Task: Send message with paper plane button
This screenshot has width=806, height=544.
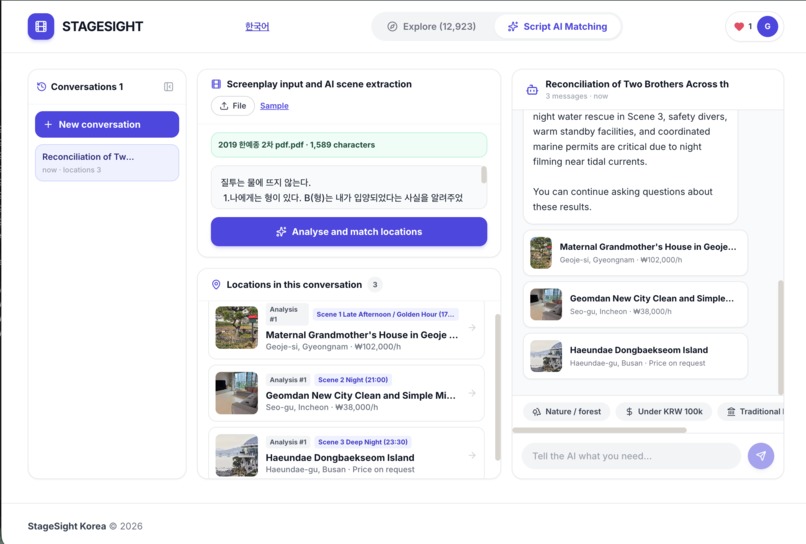Action: pos(761,456)
